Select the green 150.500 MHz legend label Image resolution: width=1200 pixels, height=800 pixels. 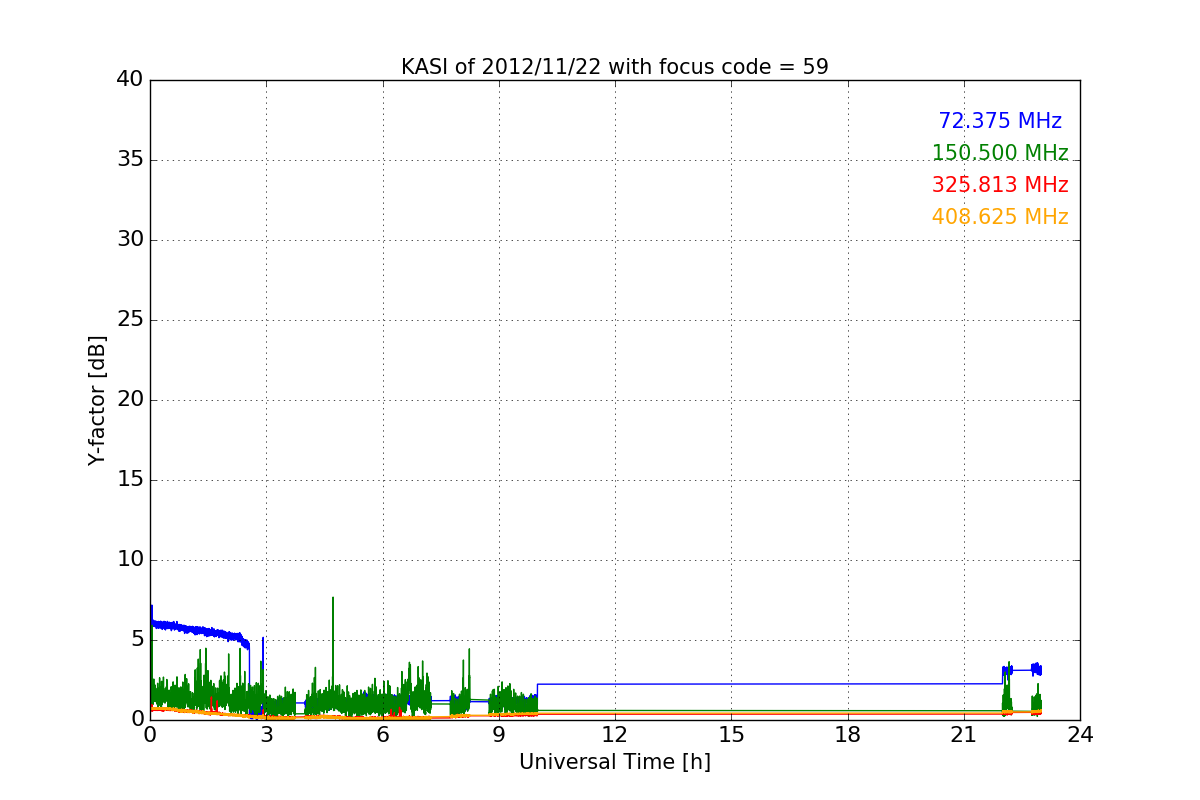[1000, 153]
